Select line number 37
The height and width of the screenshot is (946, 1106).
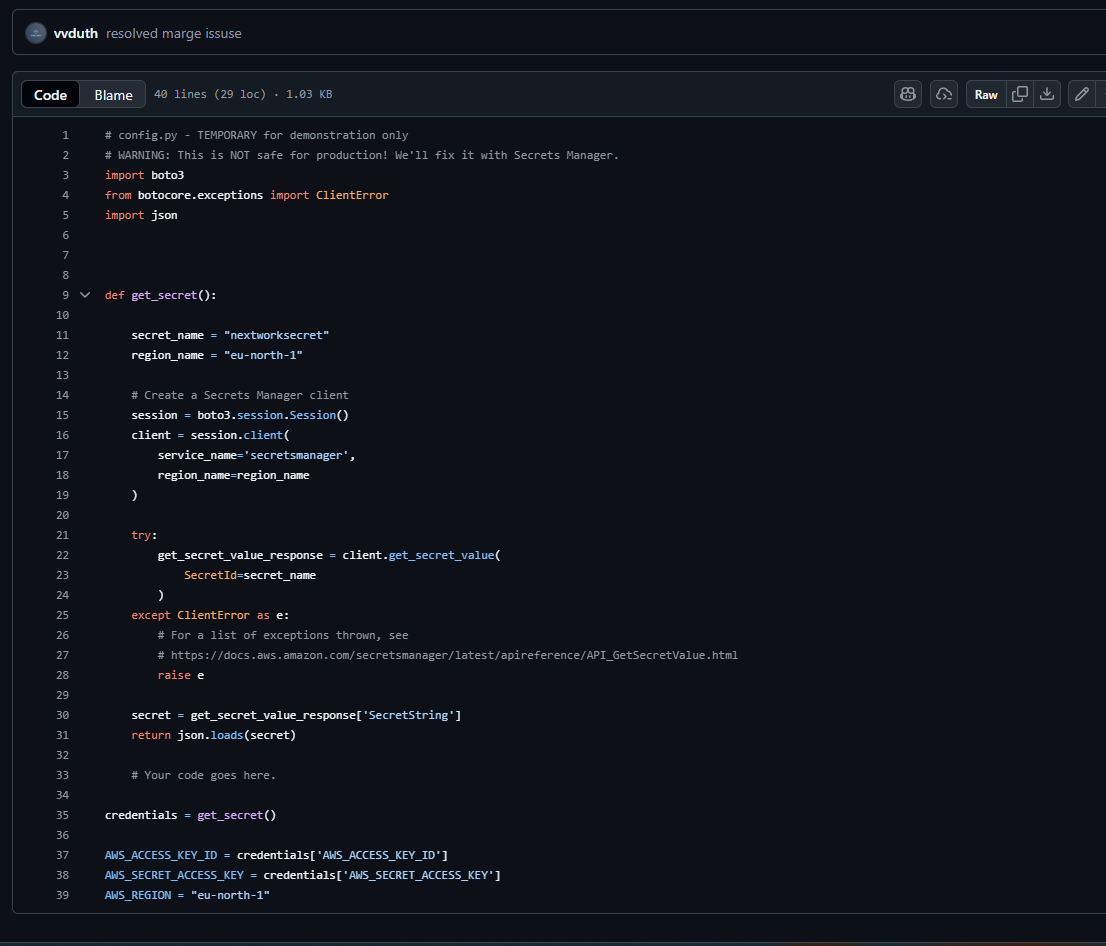[62, 854]
